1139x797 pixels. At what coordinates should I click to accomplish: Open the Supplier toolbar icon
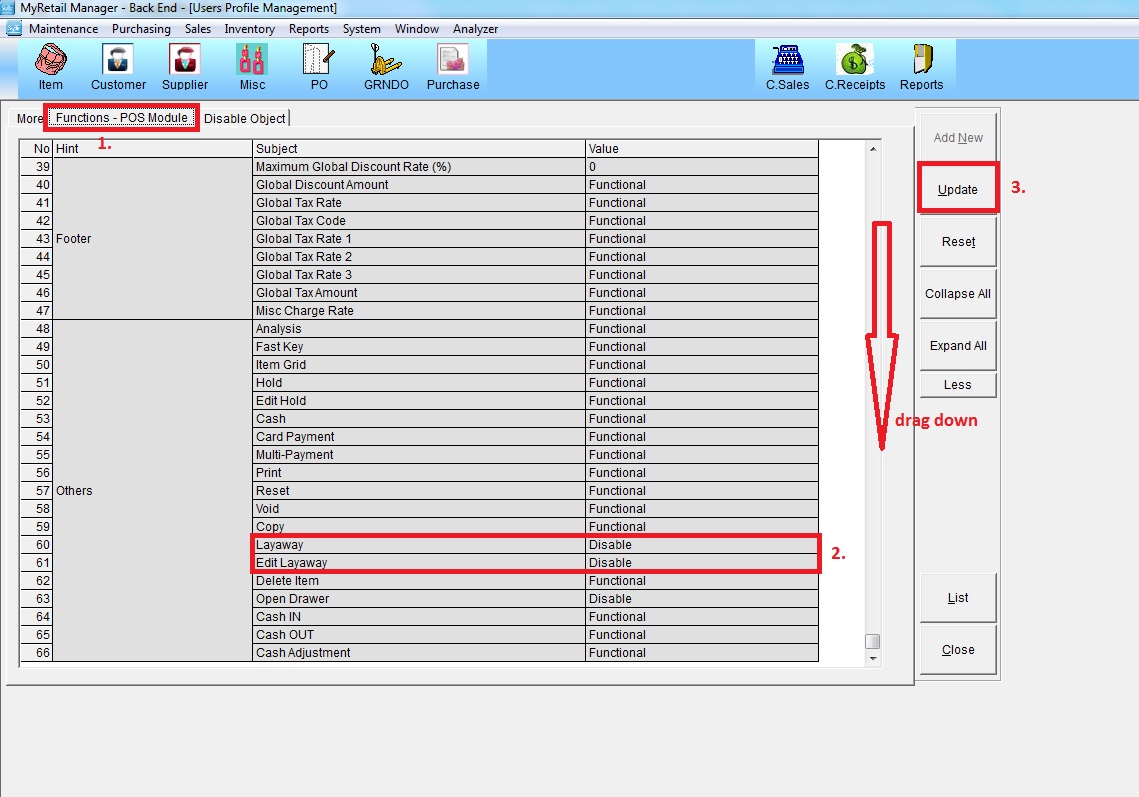tap(185, 67)
